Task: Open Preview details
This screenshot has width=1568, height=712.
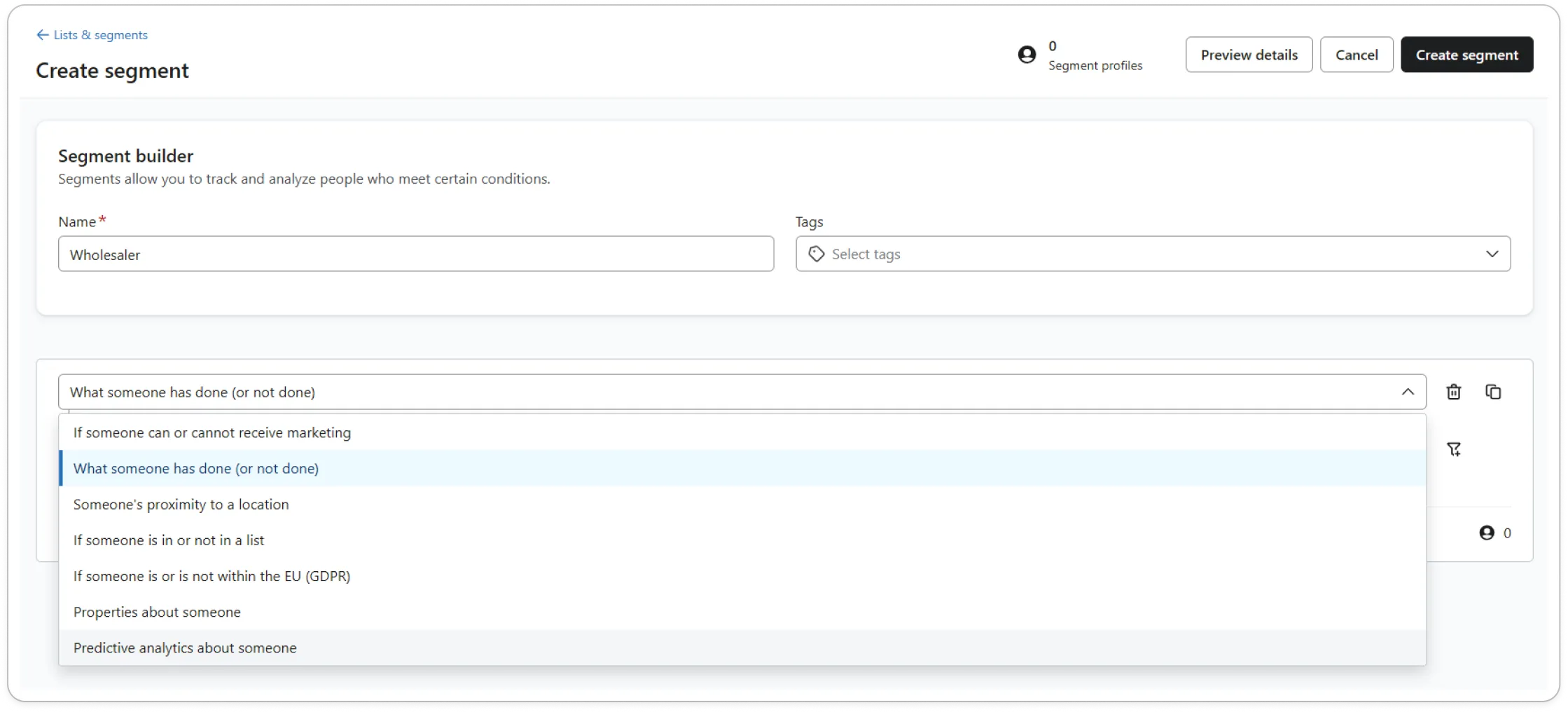Action: pyautogui.click(x=1249, y=55)
